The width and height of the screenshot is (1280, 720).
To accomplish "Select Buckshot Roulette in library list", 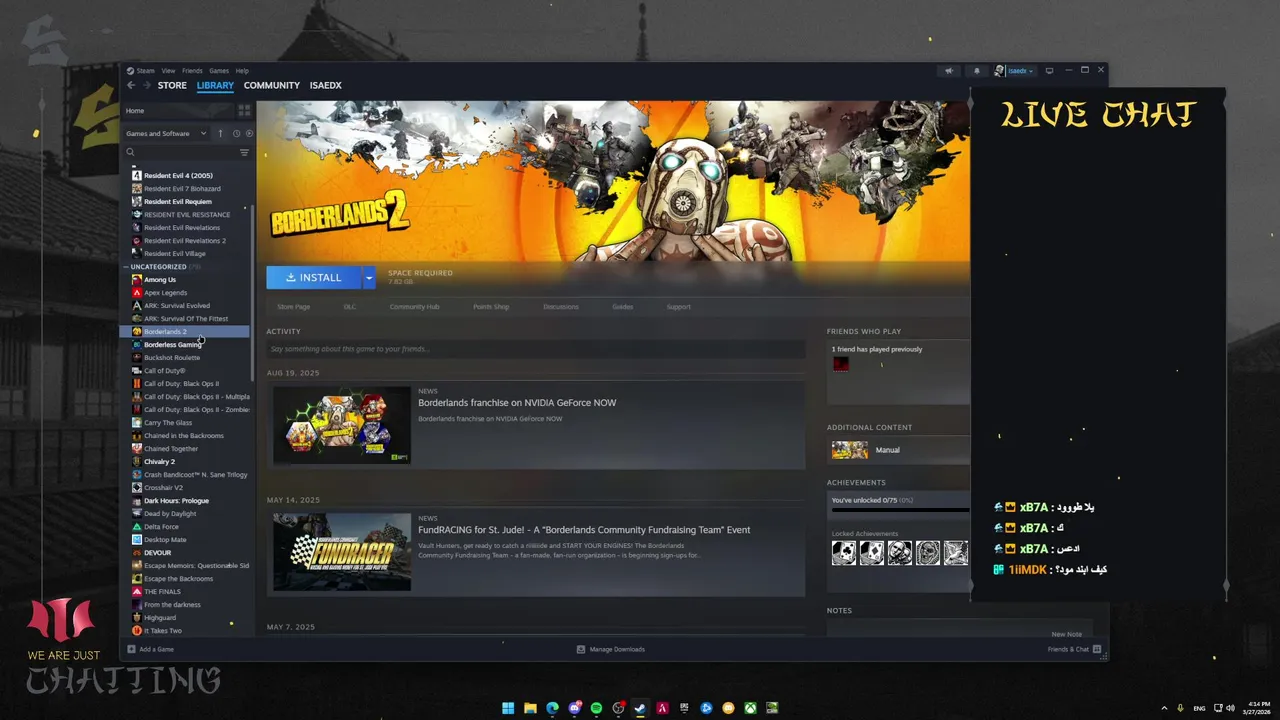I will pyautogui.click(x=172, y=358).
